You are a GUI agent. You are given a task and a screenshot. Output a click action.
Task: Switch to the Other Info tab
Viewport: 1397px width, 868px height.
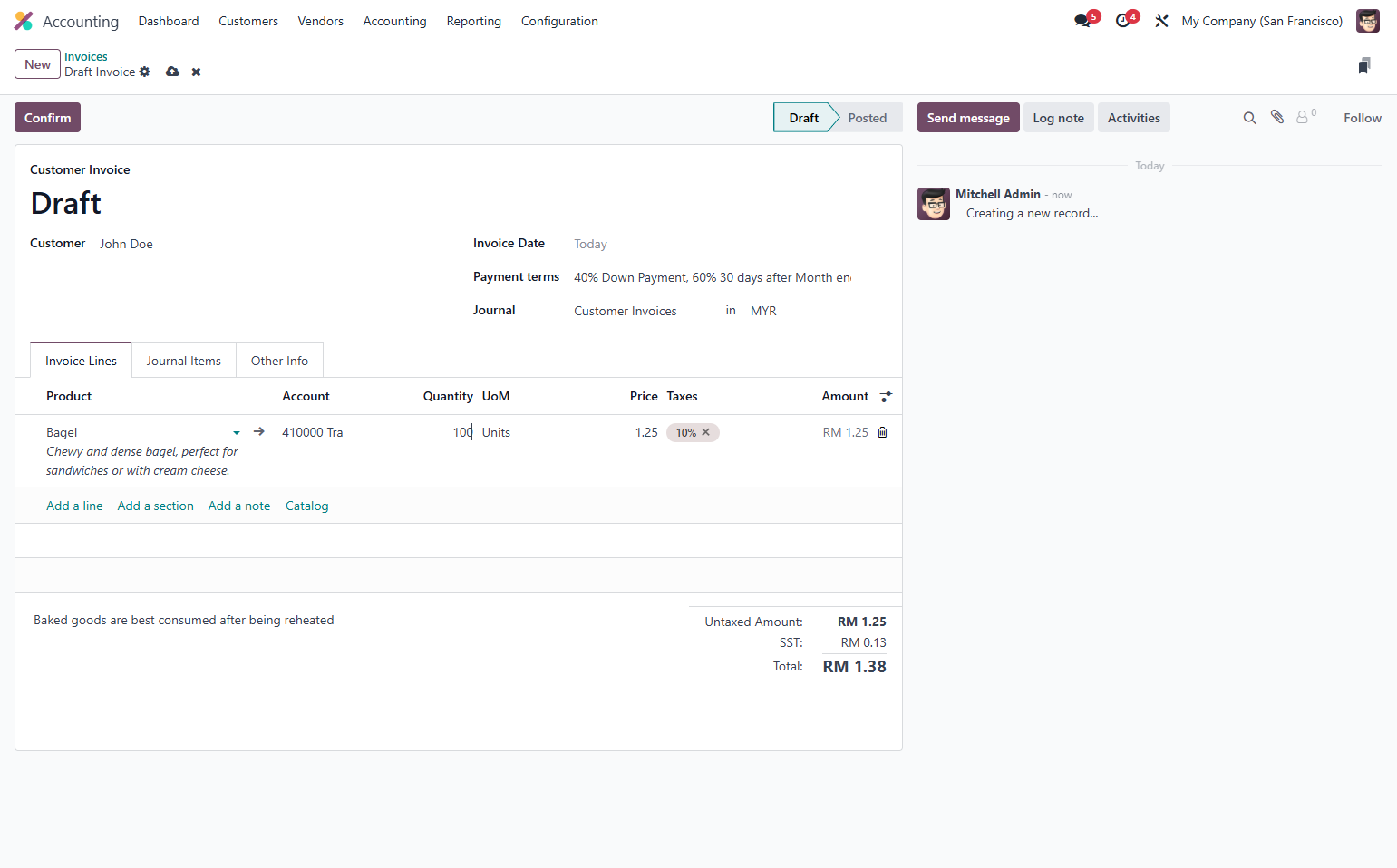coord(279,361)
